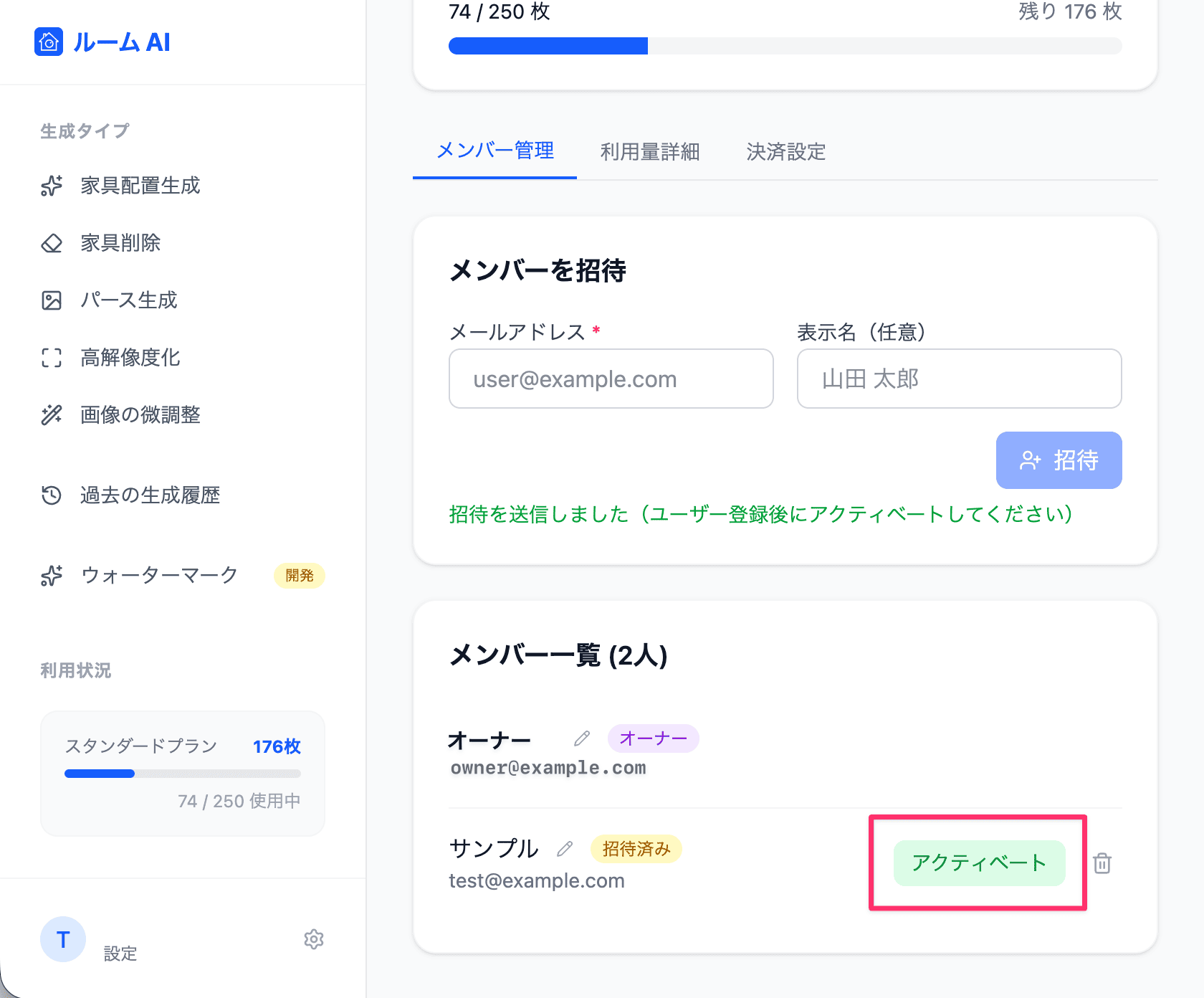Open settings with the gear icon
The width and height of the screenshot is (1204, 998).
coord(314,939)
